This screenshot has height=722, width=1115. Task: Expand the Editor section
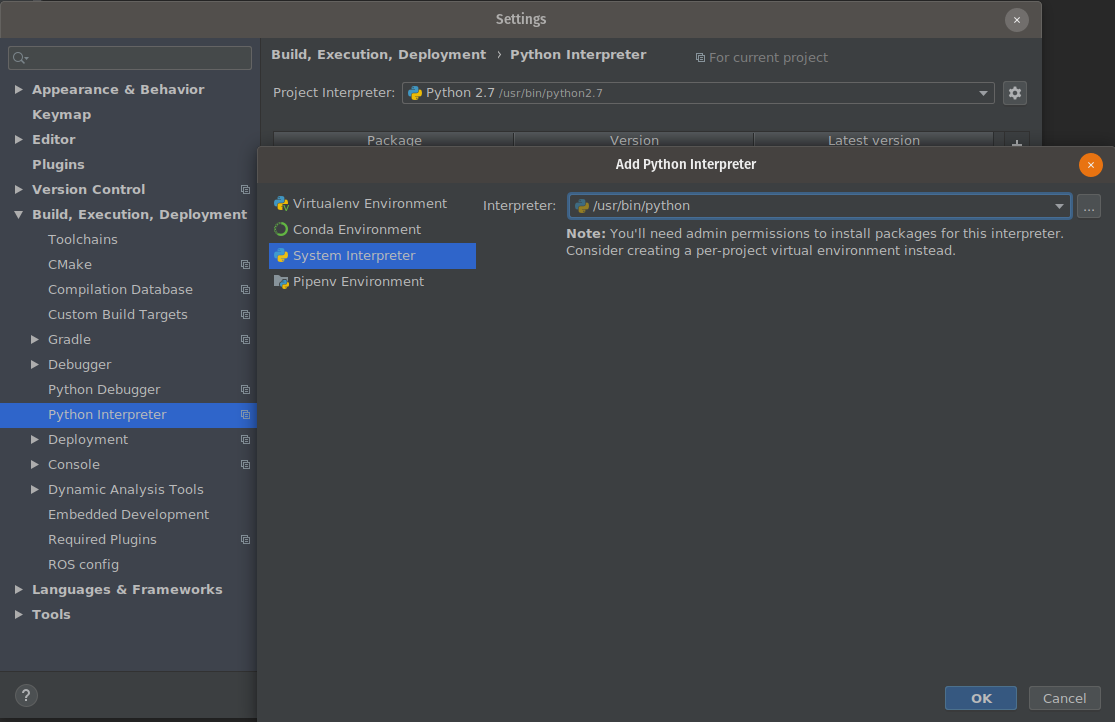[18, 139]
